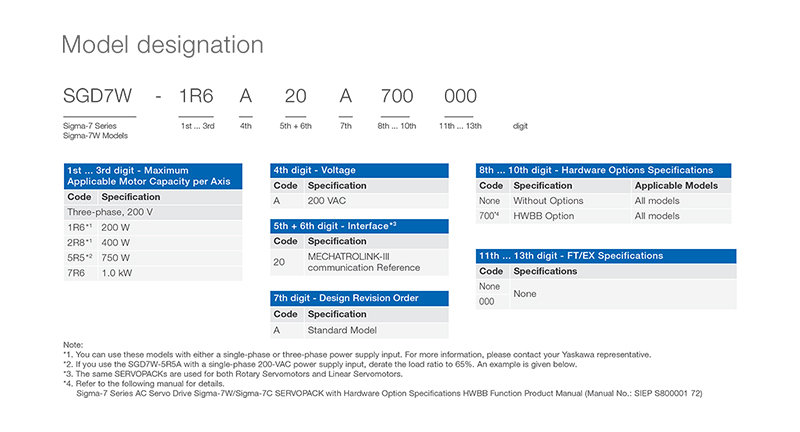Click the 7R6 1.0 kW table row
Image resolution: width=800 pixels, height=432 pixels.
pos(152,272)
